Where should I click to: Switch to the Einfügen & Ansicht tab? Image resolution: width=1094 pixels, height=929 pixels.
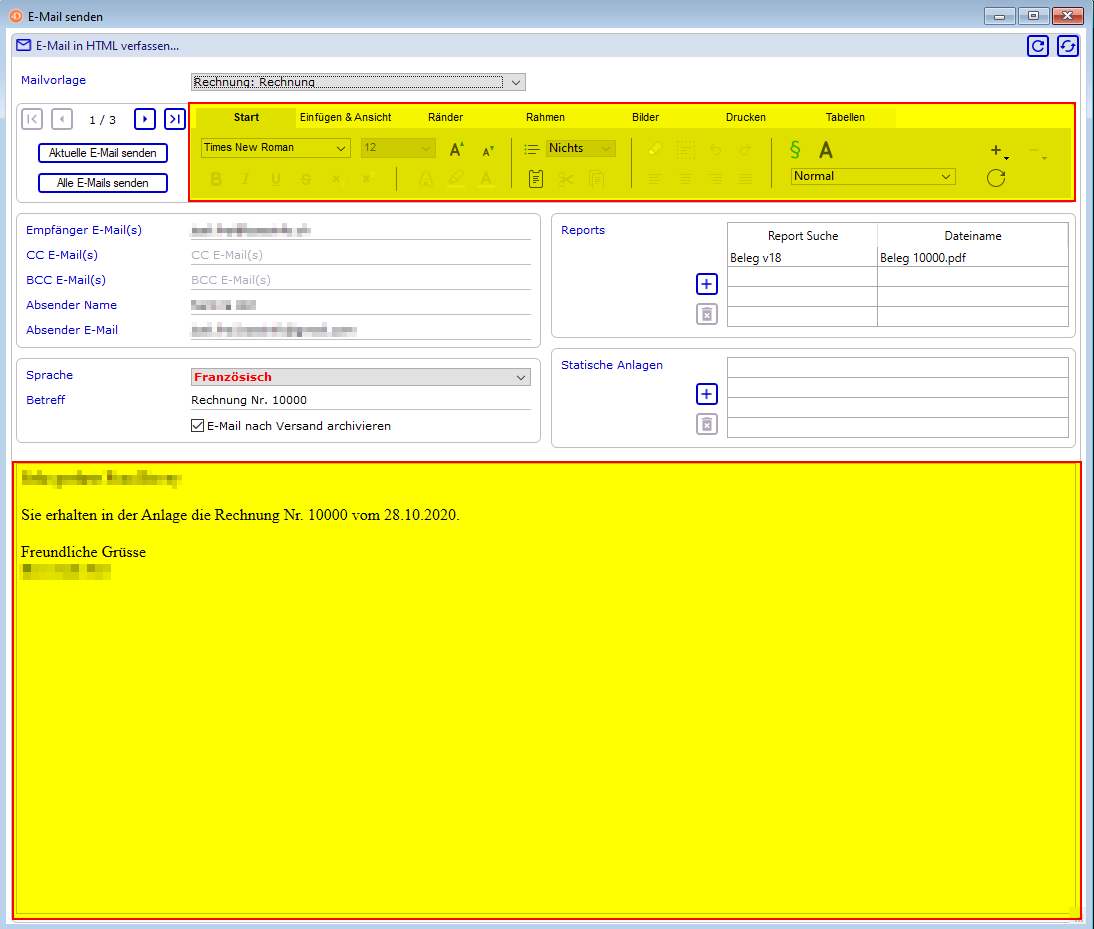pyautogui.click(x=346, y=117)
